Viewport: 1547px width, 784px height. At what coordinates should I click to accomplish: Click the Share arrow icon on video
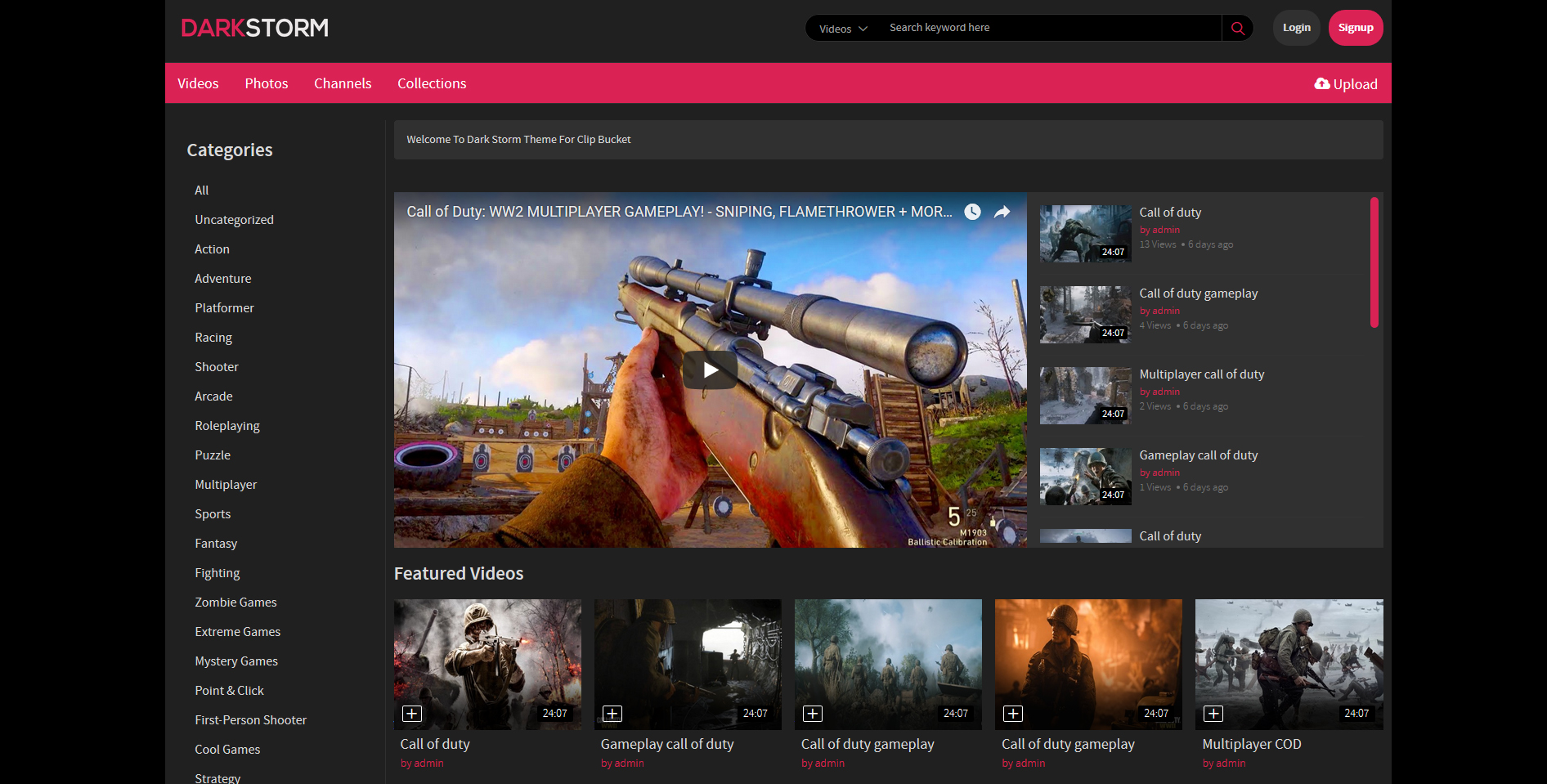click(1002, 212)
